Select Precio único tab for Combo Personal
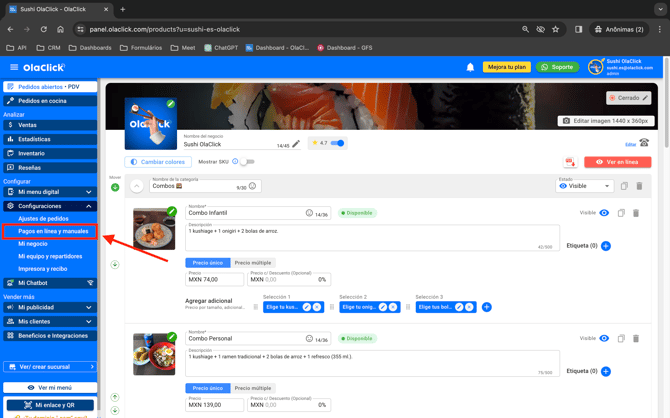Image resolution: width=670 pixels, height=418 pixels. [208, 388]
